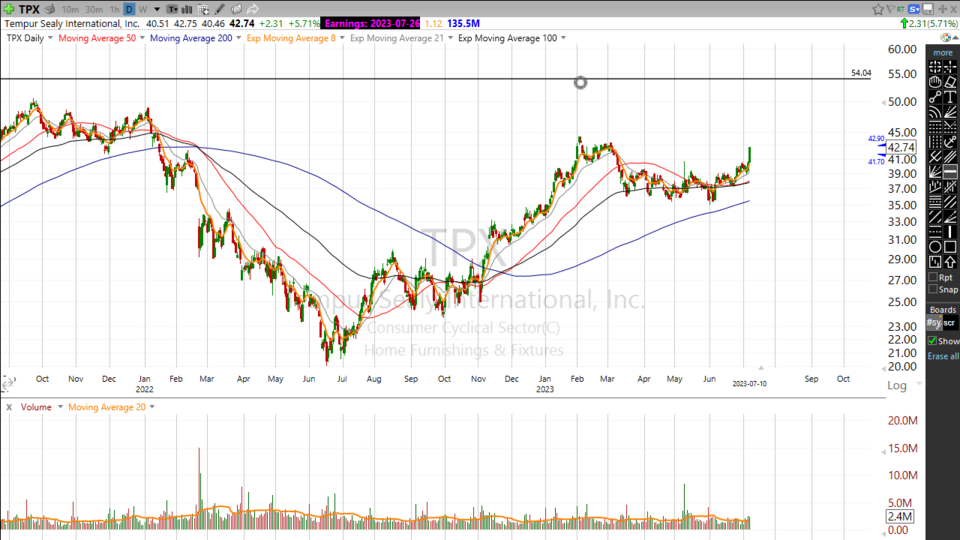This screenshot has height=540, width=960.
Task: Click the Earnings: 2023-07-26 label
Action: click(x=371, y=23)
